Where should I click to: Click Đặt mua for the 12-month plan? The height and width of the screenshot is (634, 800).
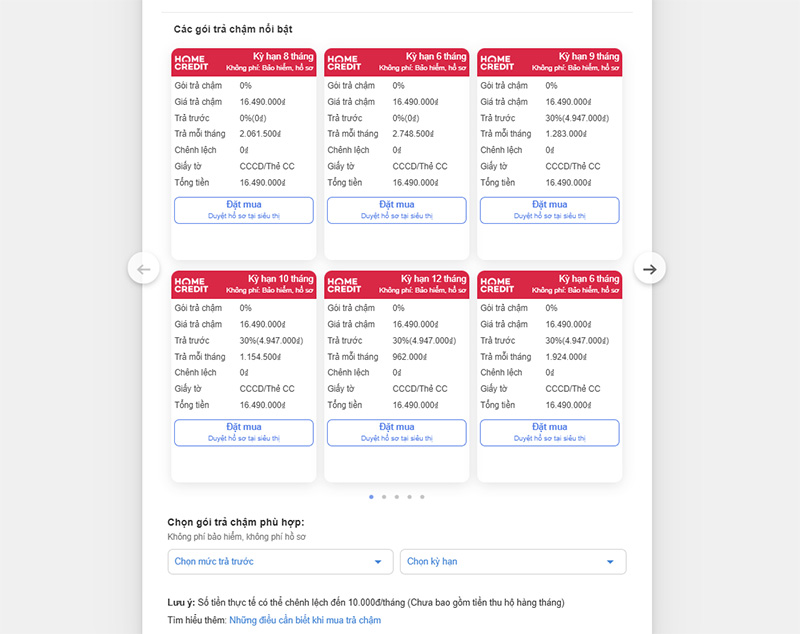[x=396, y=433]
